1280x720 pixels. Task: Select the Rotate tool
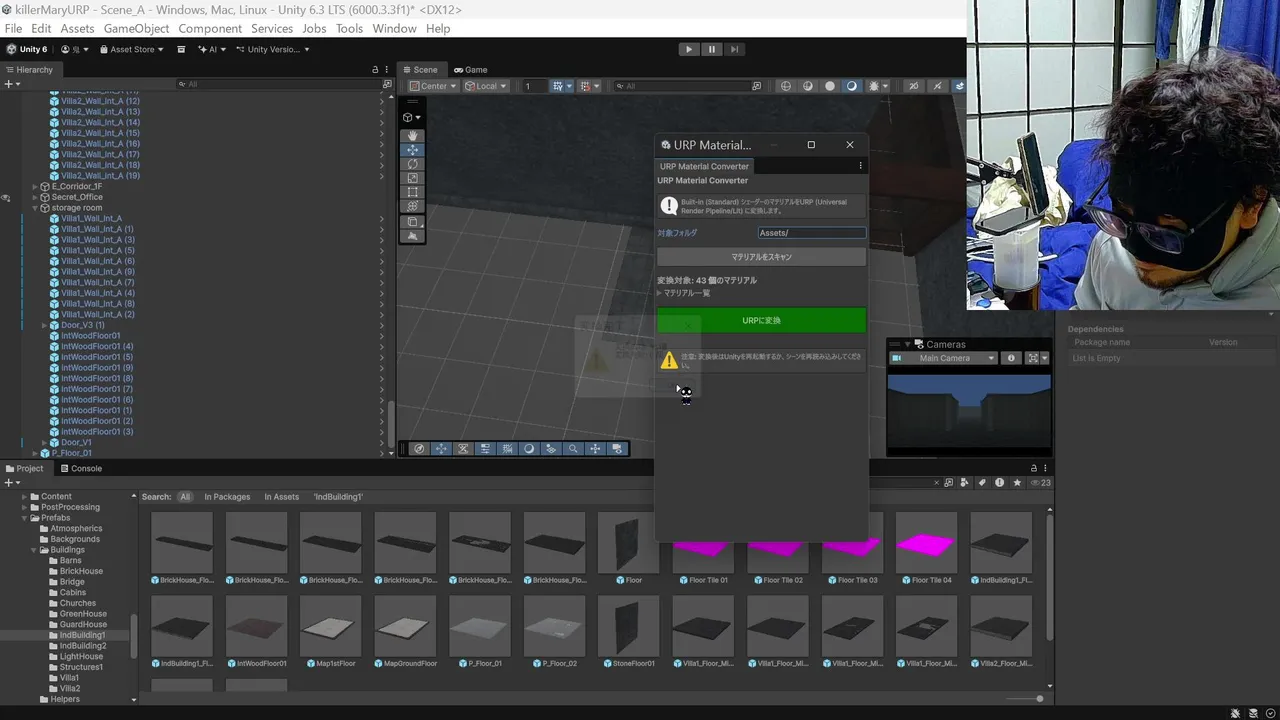(413, 164)
